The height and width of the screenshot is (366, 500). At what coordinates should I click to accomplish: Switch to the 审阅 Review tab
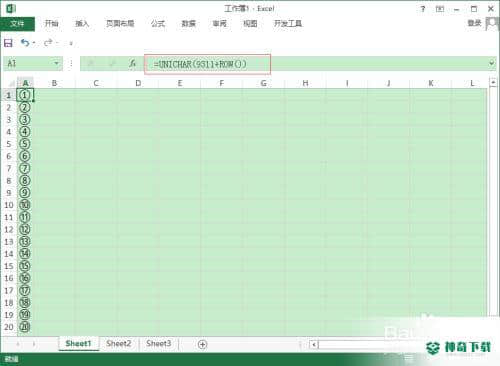[x=220, y=24]
